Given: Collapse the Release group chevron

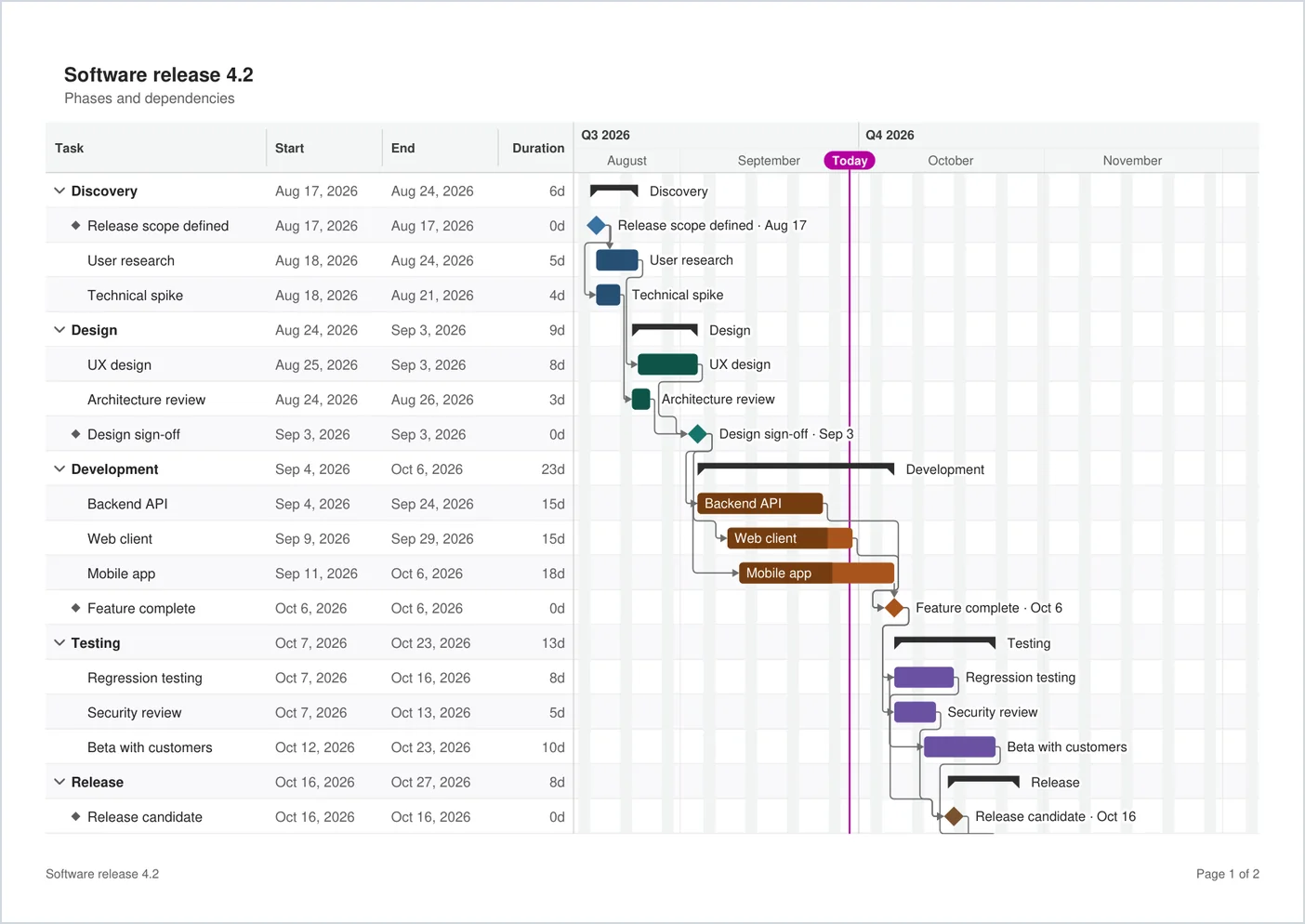Looking at the screenshot, I should 59,783.
